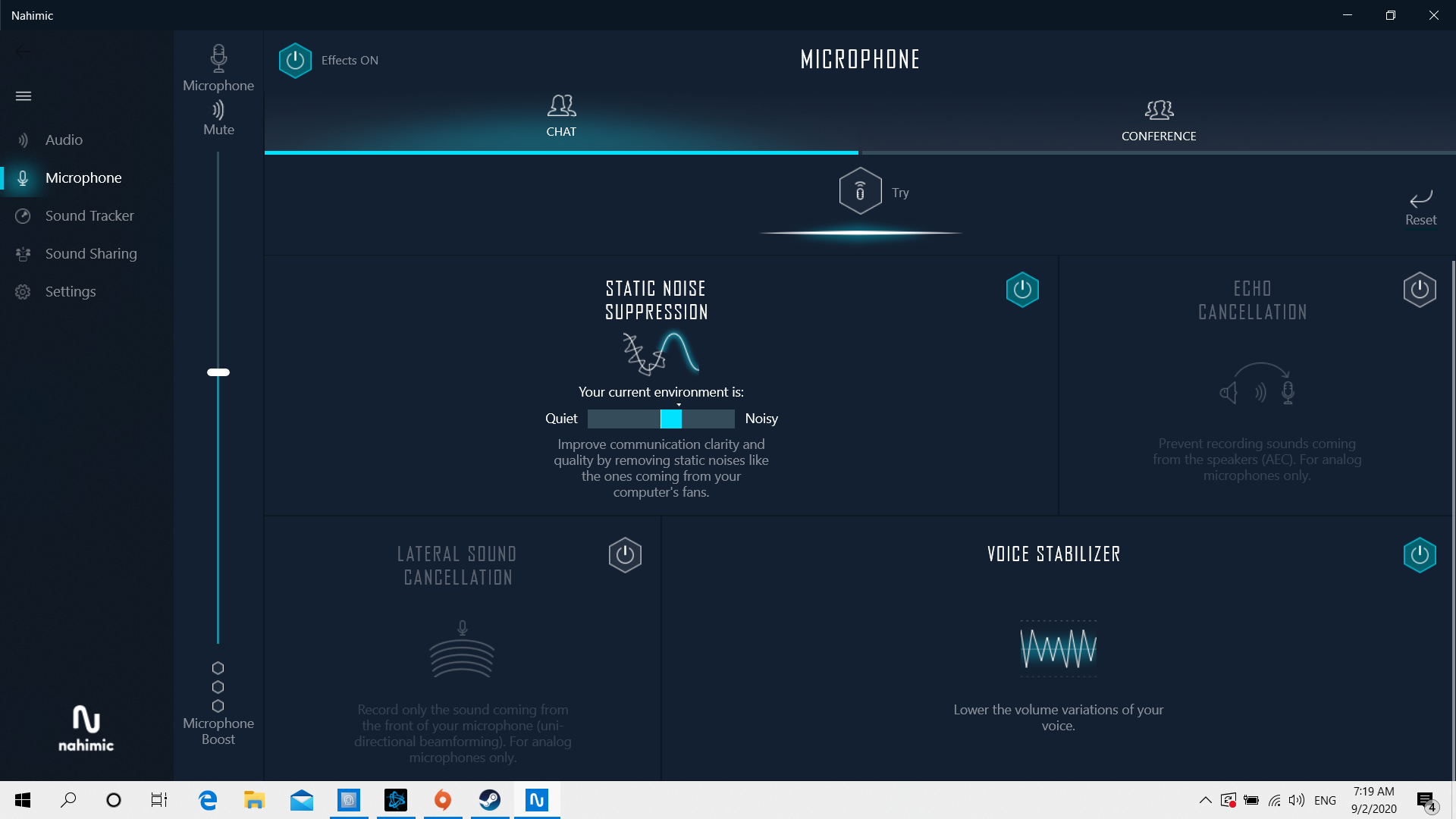Viewport: 1456px width, 819px height.
Task: Open Origin from the taskbar
Action: point(443,800)
